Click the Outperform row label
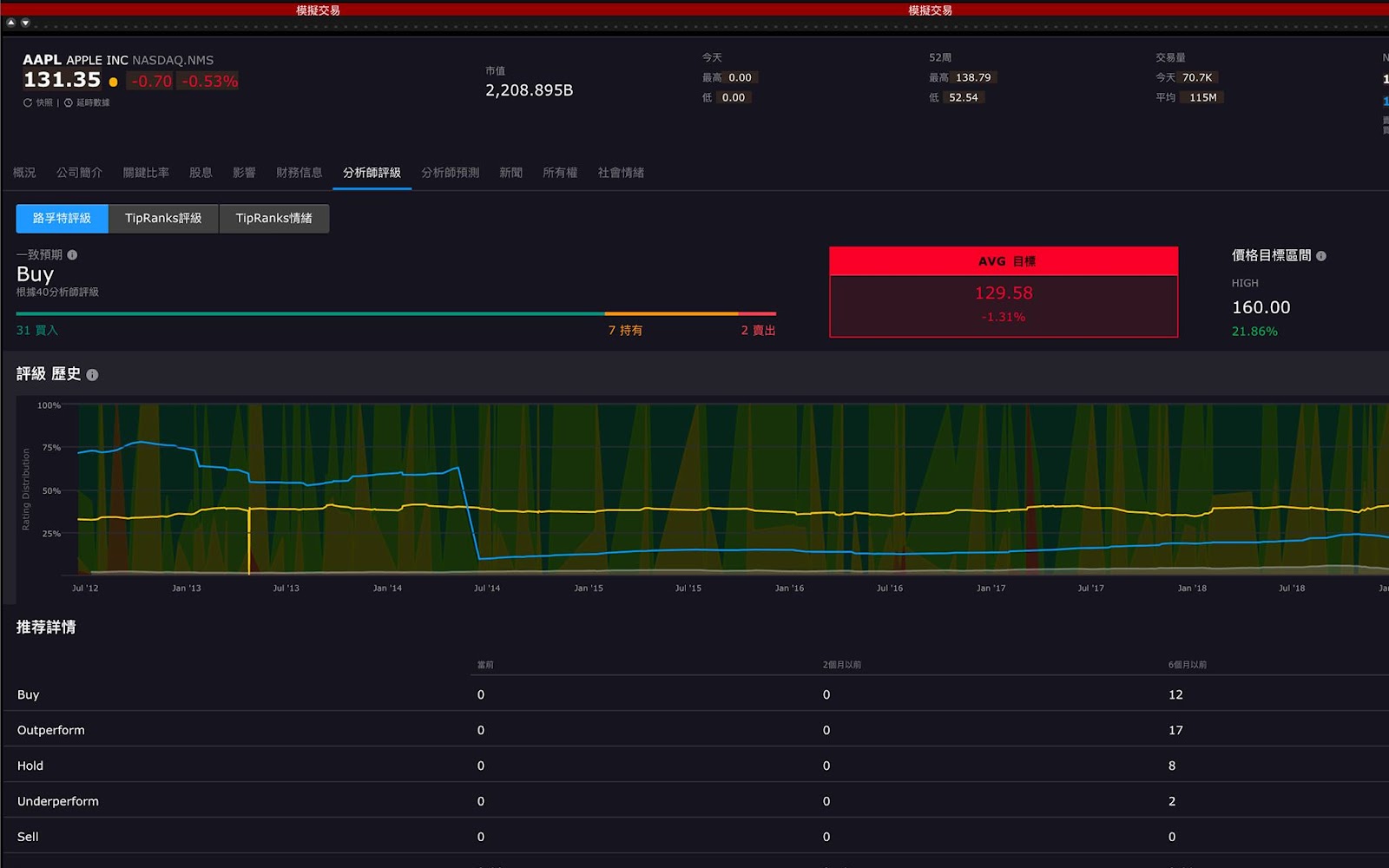This screenshot has height=868, width=1389. [51, 731]
